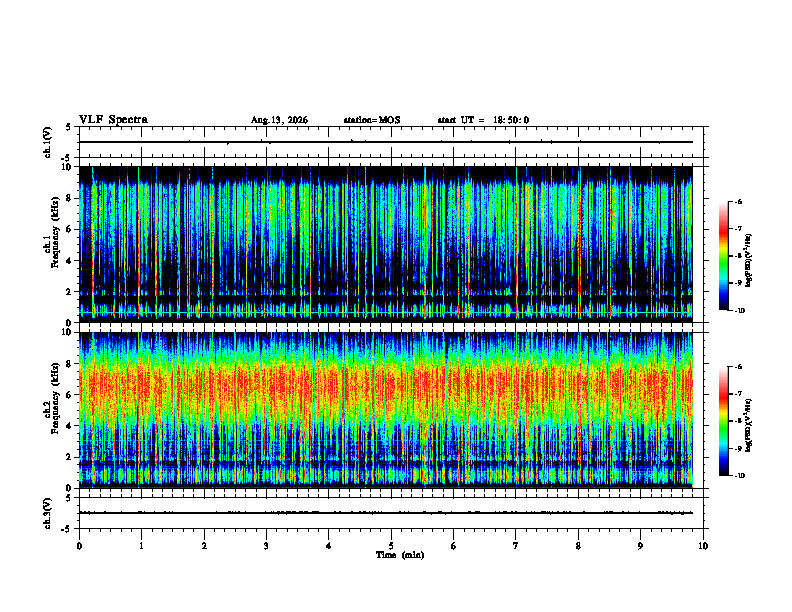
Task: Click the '10' tick on the time axis
Action: coord(703,546)
